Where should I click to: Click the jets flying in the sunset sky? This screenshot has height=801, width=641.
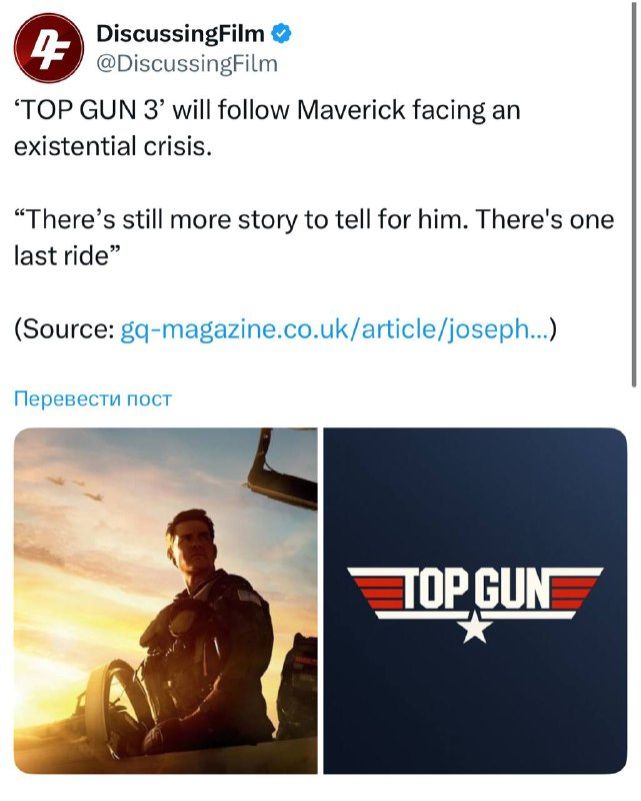[x=76, y=487]
